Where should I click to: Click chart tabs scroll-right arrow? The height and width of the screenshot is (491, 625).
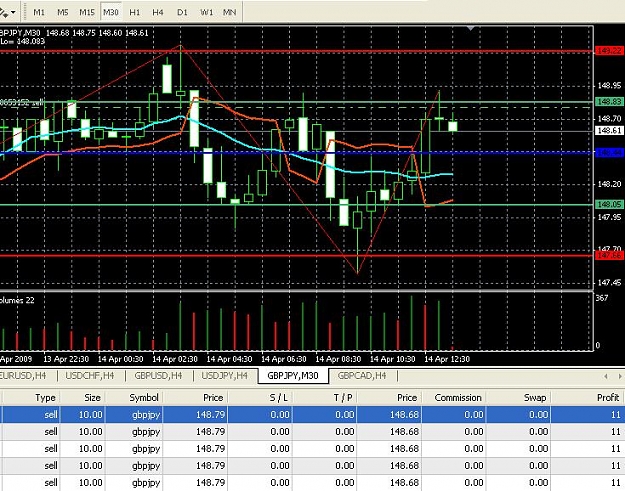(620, 376)
